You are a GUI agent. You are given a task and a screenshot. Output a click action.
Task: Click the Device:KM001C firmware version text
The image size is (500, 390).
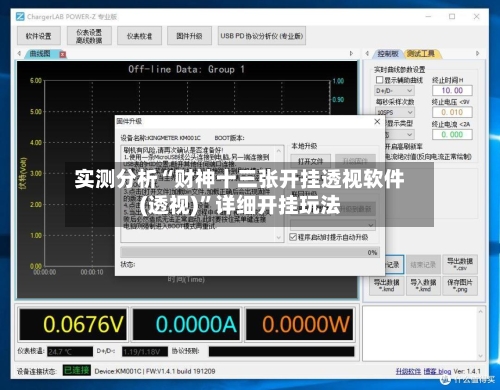point(155,371)
